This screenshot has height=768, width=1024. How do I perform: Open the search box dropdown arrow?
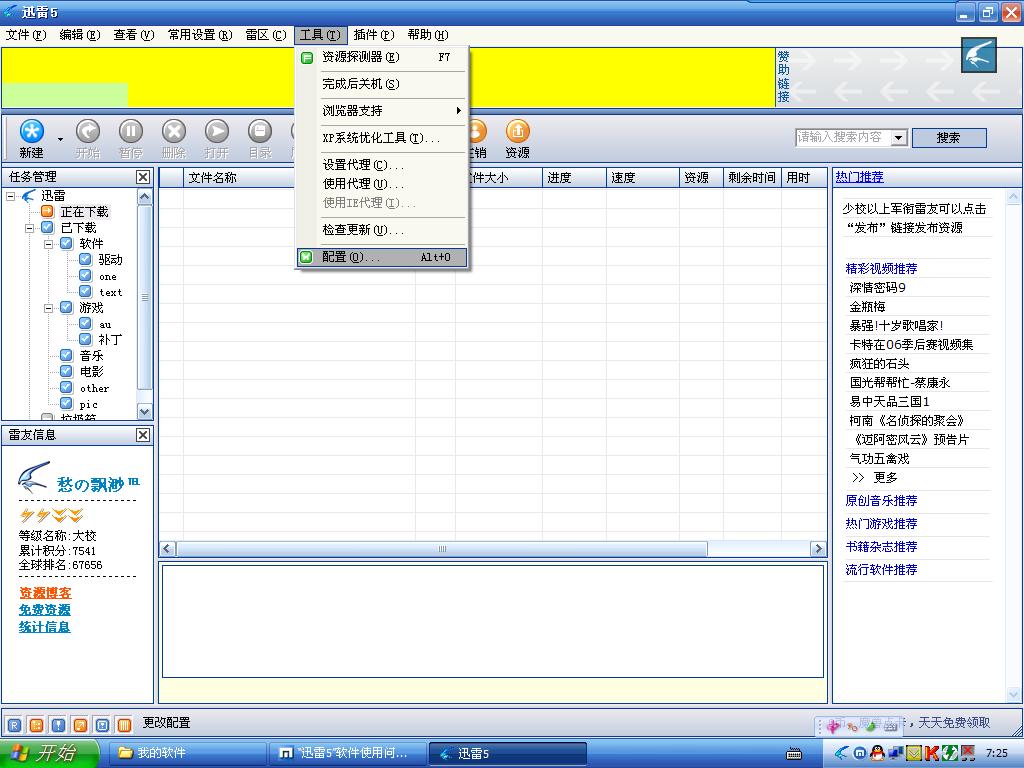[x=899, y=138]
